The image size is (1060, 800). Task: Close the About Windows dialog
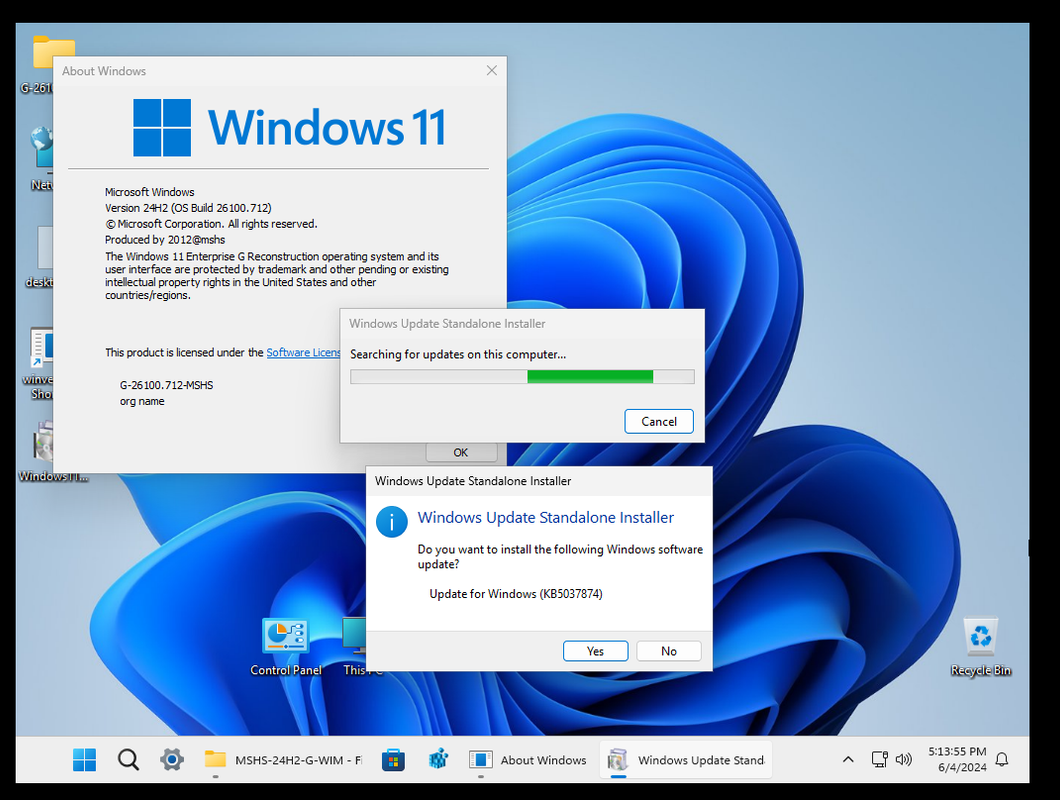pyautogui.click(x=491, y=70)
